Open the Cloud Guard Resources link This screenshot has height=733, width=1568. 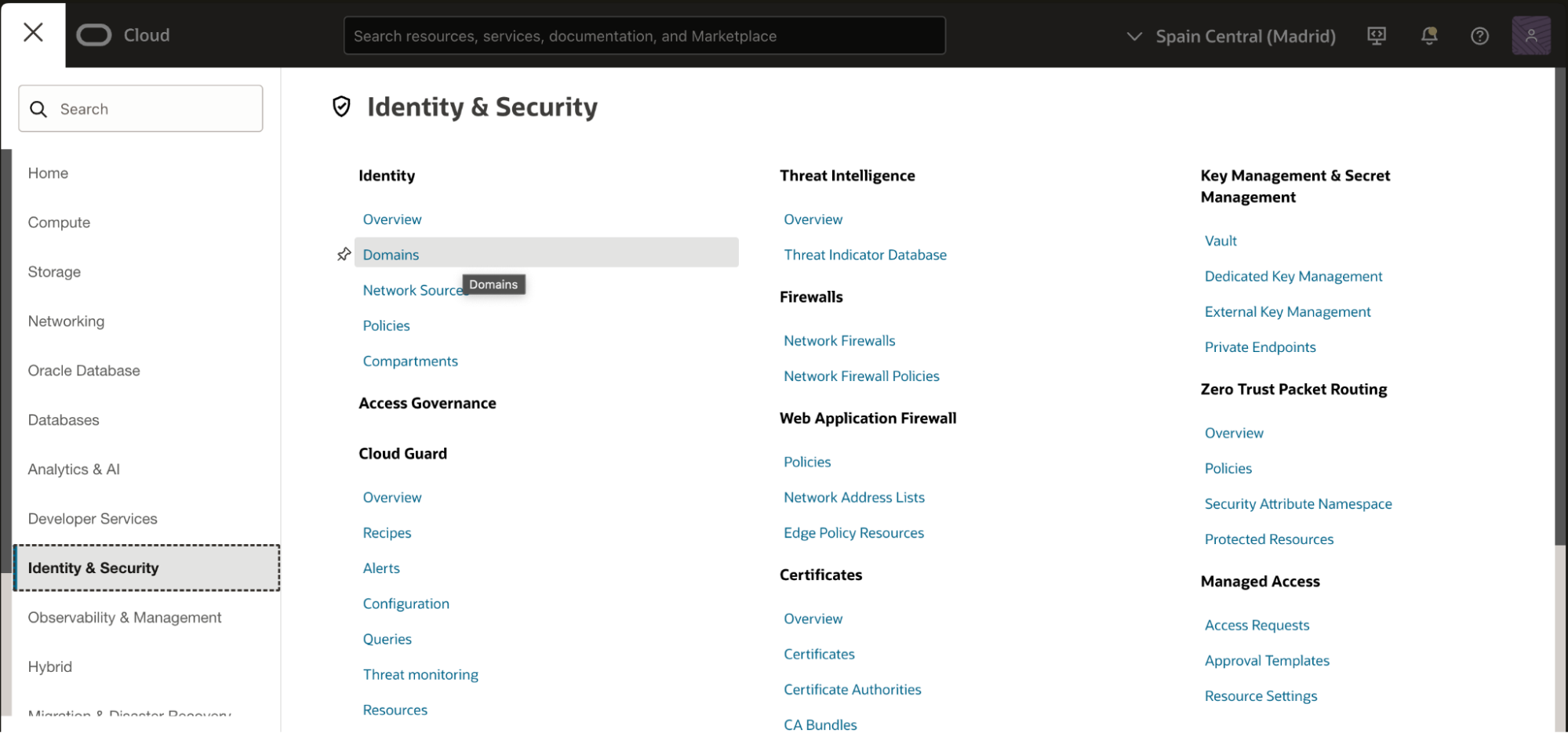point(395,710)
